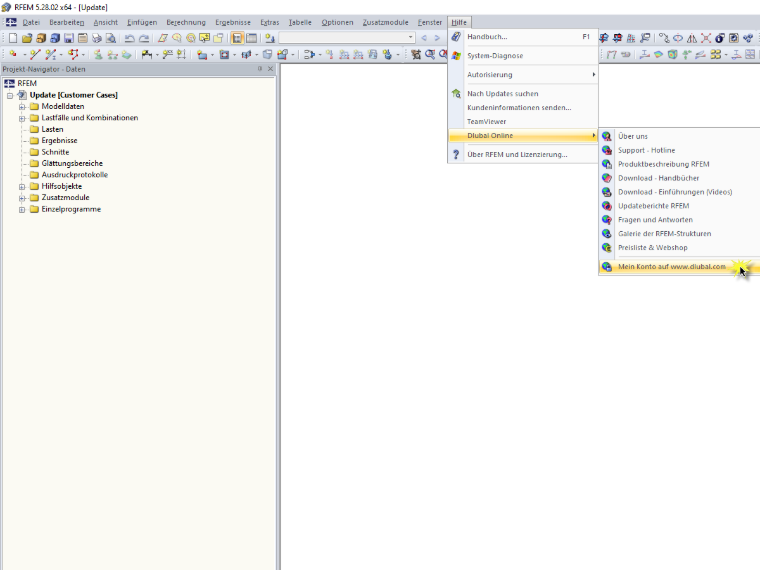The height and width of the screenshot is (570, 760).
Task: Open the Fenster menu
Action: click(x=430, y=22)
